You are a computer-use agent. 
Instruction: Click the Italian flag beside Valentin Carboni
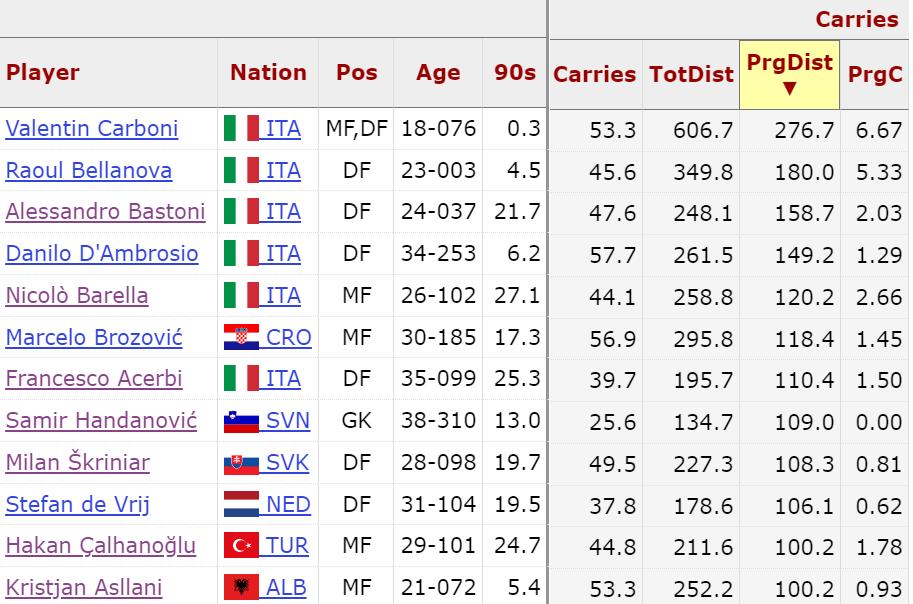click(x=241, y=129)
